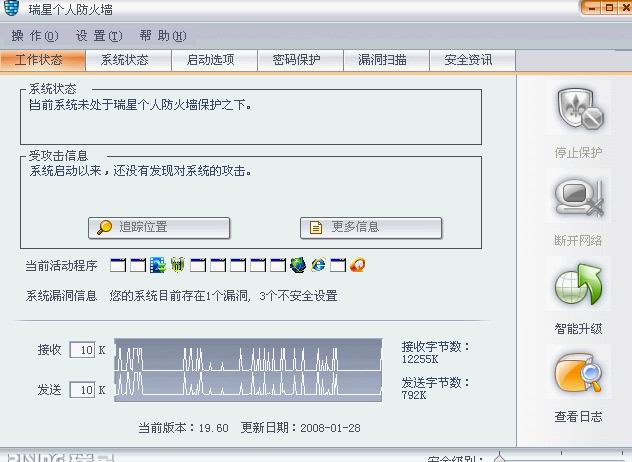The height and width of the screenshot is (462, 632).
Task: Click the orange round icon ending 当前活动程序 row
Action: (x=358, y=265)
